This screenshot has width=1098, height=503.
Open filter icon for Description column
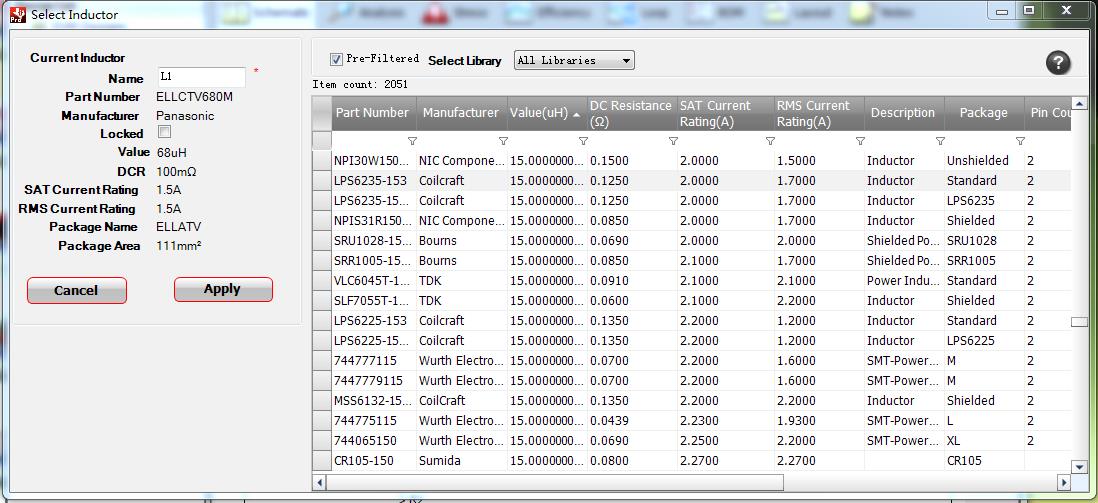pos(940,142)
